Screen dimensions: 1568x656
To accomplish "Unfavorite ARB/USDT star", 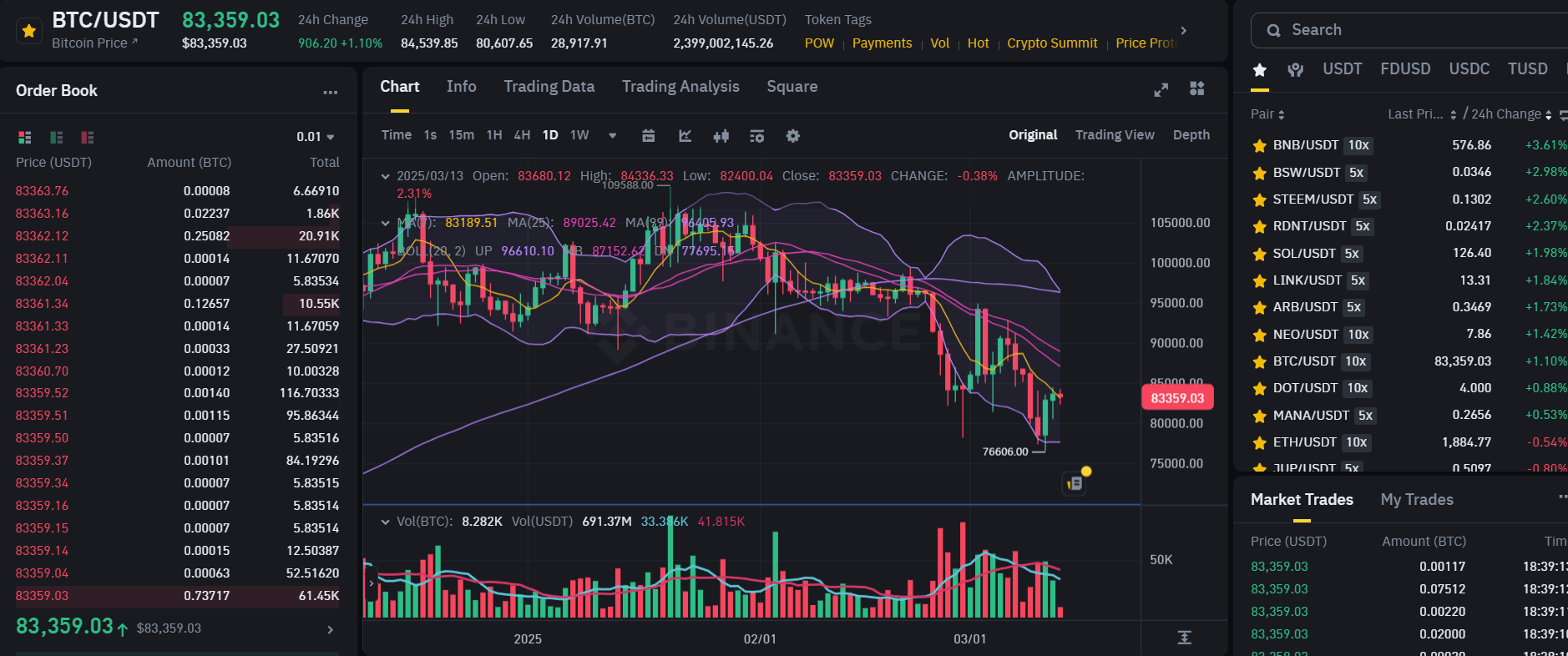I will coord(1259,308).
